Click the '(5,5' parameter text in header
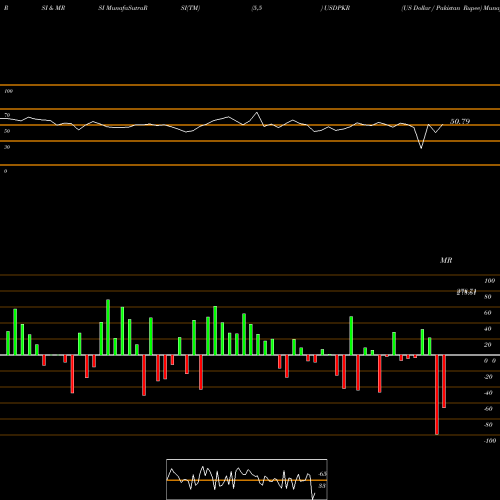The height and width of the screenshot is (500, 500). (x=257, y=8)
